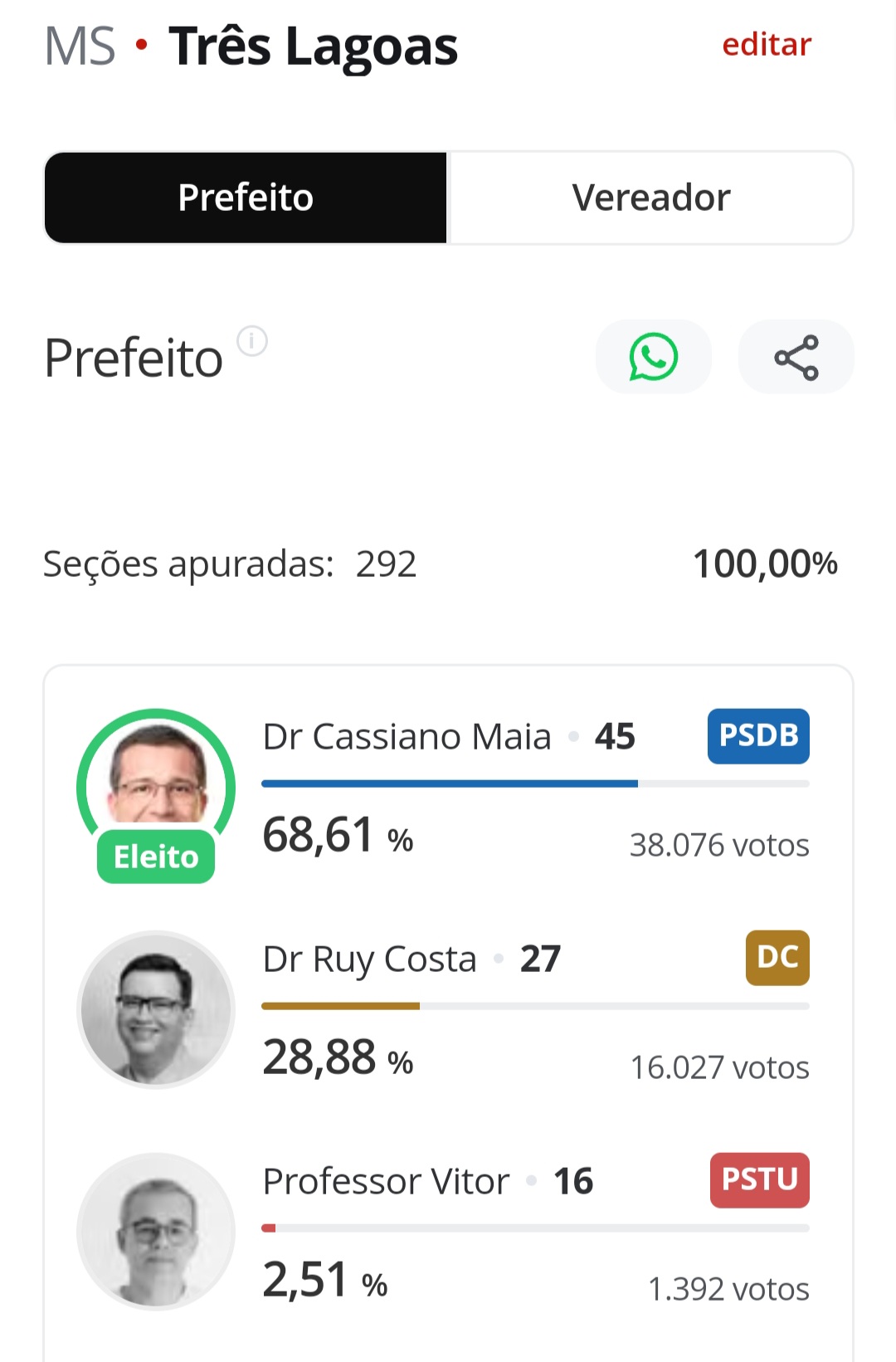Select the Prefeito tab
Image resolution: width=896 pixels, height=1362 pixels.
pos(246,198)
